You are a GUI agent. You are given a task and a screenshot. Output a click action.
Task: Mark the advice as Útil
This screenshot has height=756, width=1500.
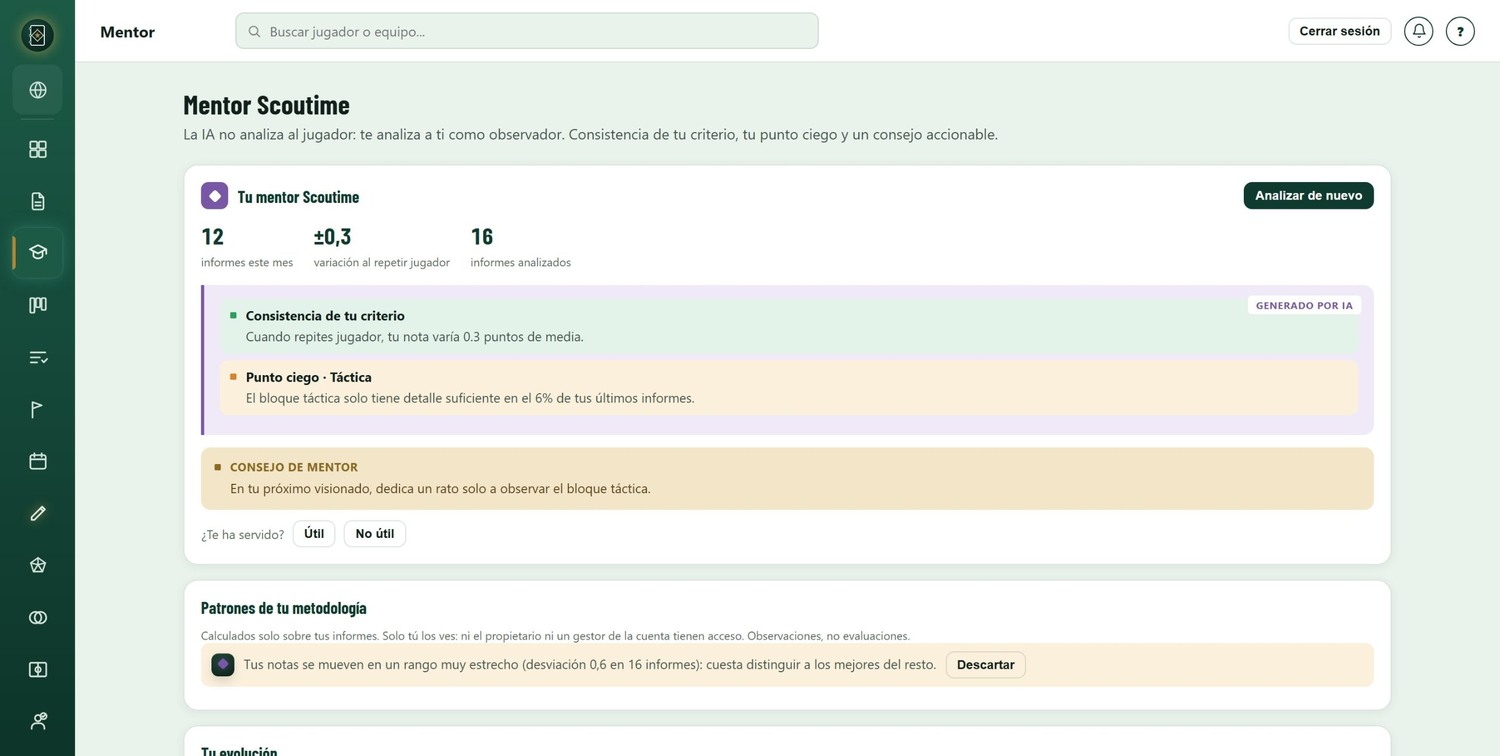pos(314,534)
